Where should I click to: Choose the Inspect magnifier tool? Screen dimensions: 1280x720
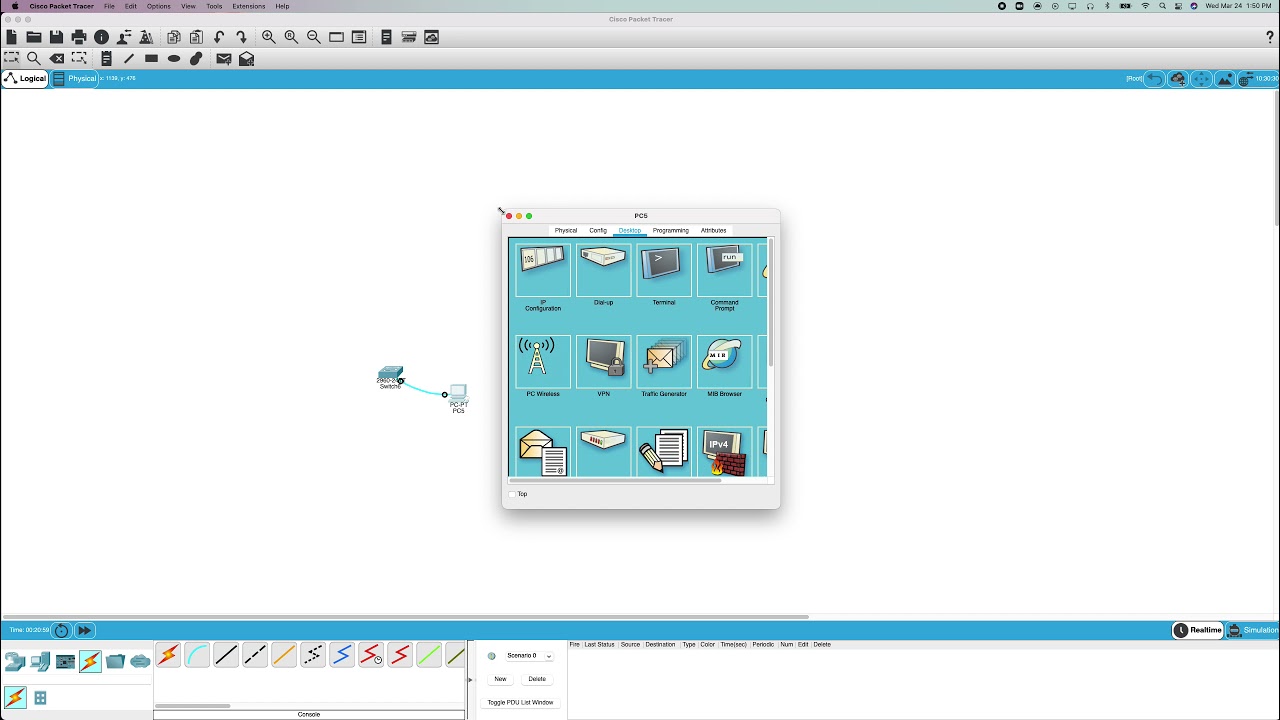34,59
